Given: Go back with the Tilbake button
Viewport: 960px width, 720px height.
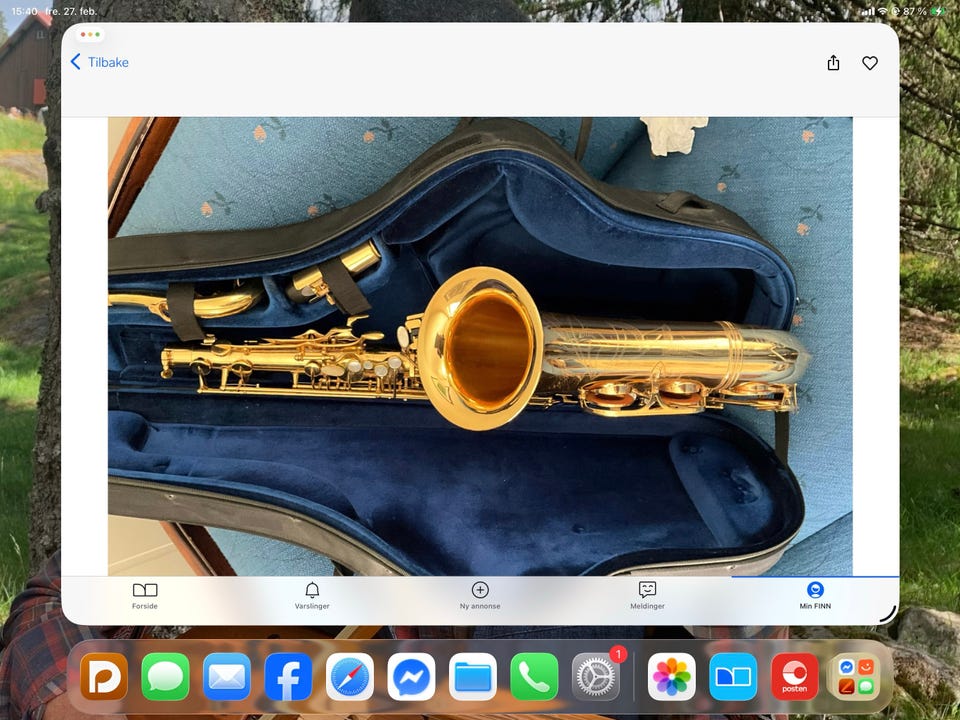Looking at the screenshot, I should pyautogui.click(x=99, y=62).
